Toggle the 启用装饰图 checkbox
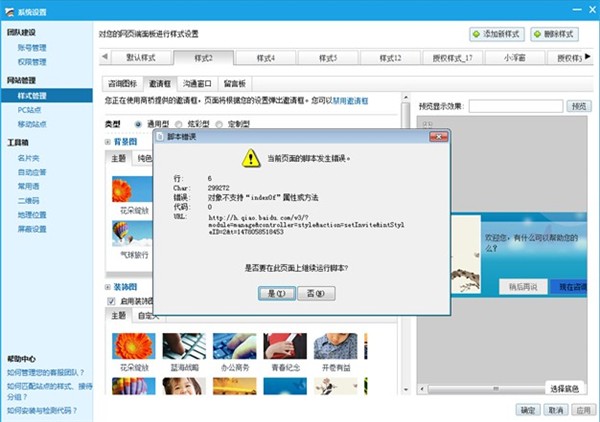The height and width of the screenshot is (422, 600). coord(111,301)
